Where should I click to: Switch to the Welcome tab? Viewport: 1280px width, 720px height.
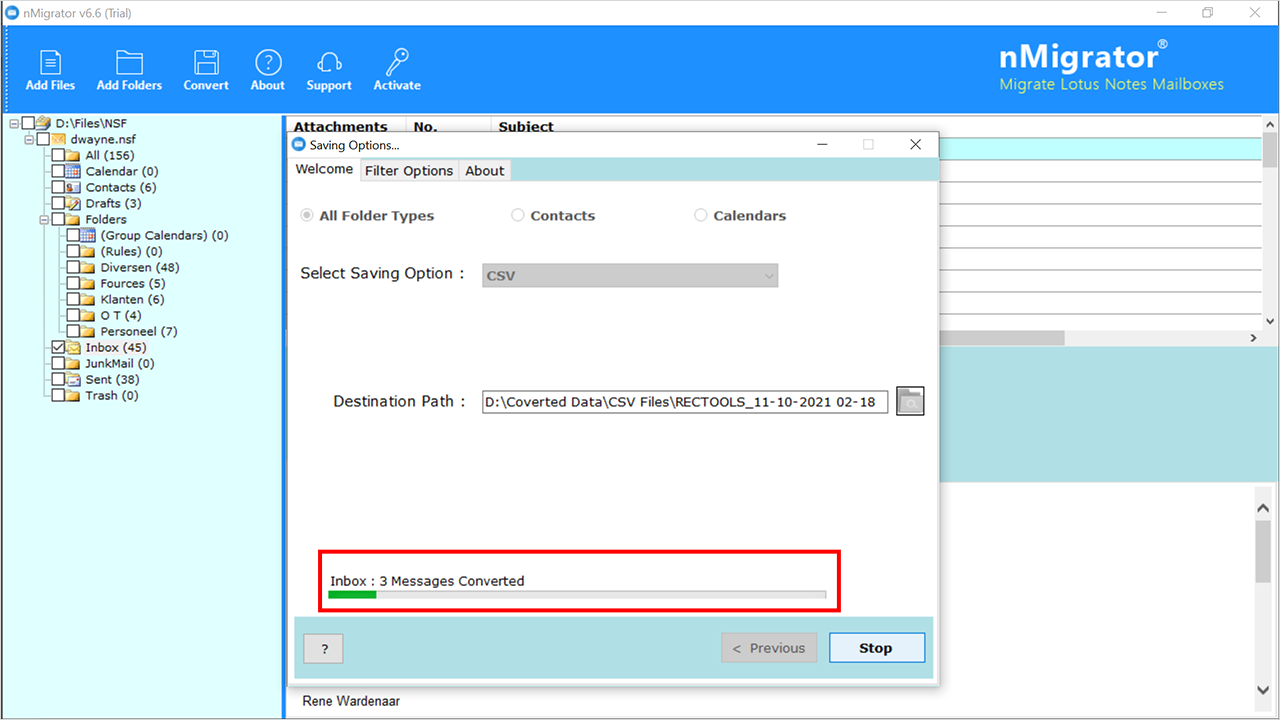(x=324, y=169)
